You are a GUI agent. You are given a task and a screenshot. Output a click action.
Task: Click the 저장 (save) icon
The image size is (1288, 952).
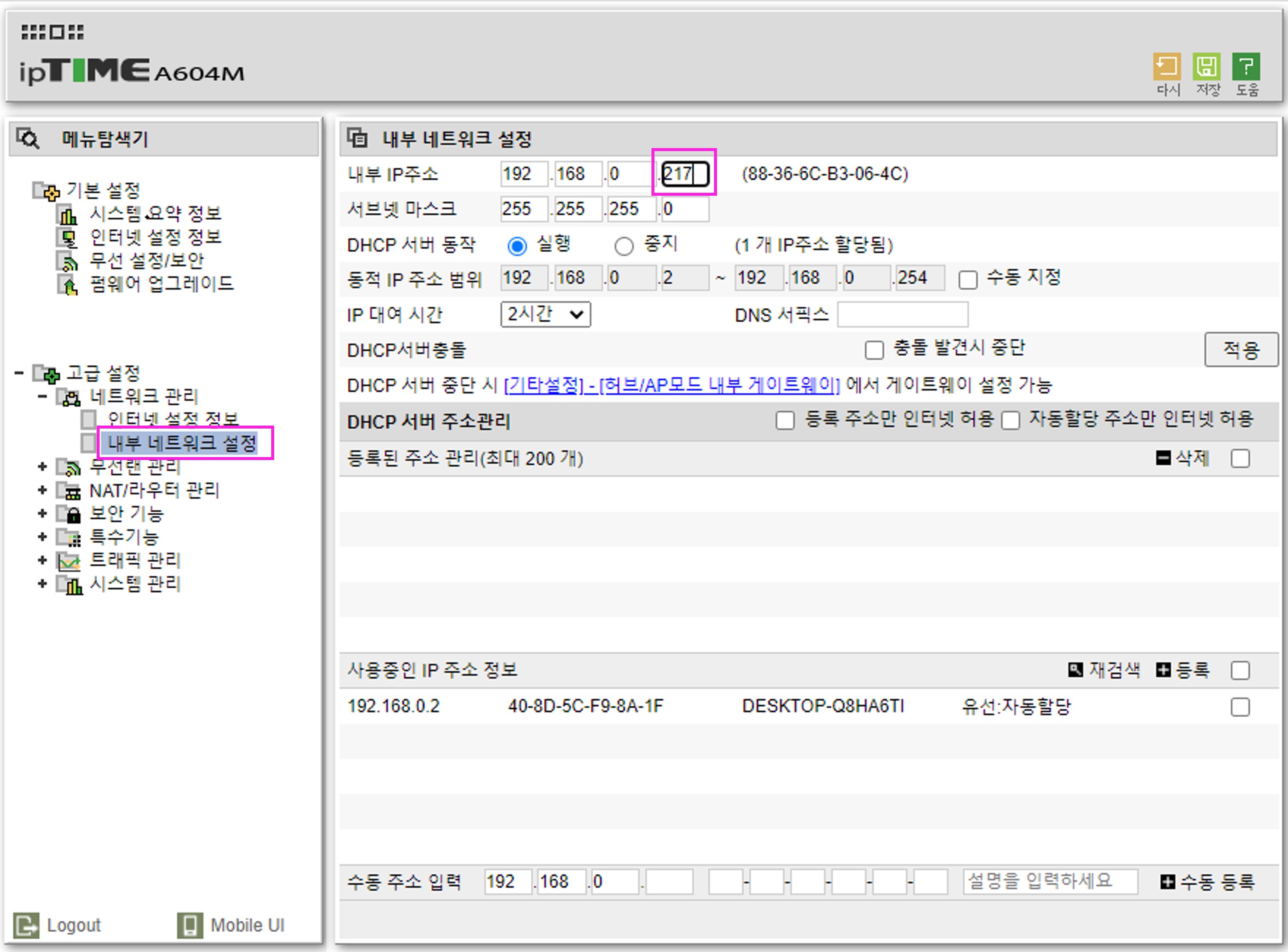[x=1206, y=67]
